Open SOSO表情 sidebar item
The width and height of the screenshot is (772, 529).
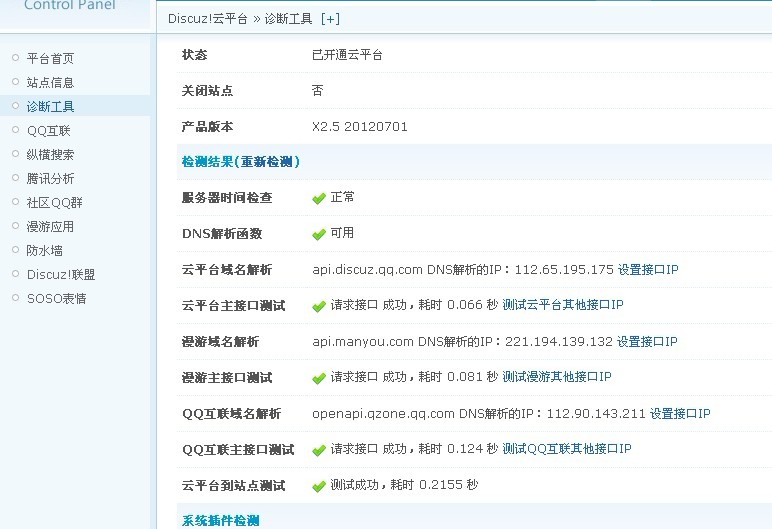[x=57, y=298]
